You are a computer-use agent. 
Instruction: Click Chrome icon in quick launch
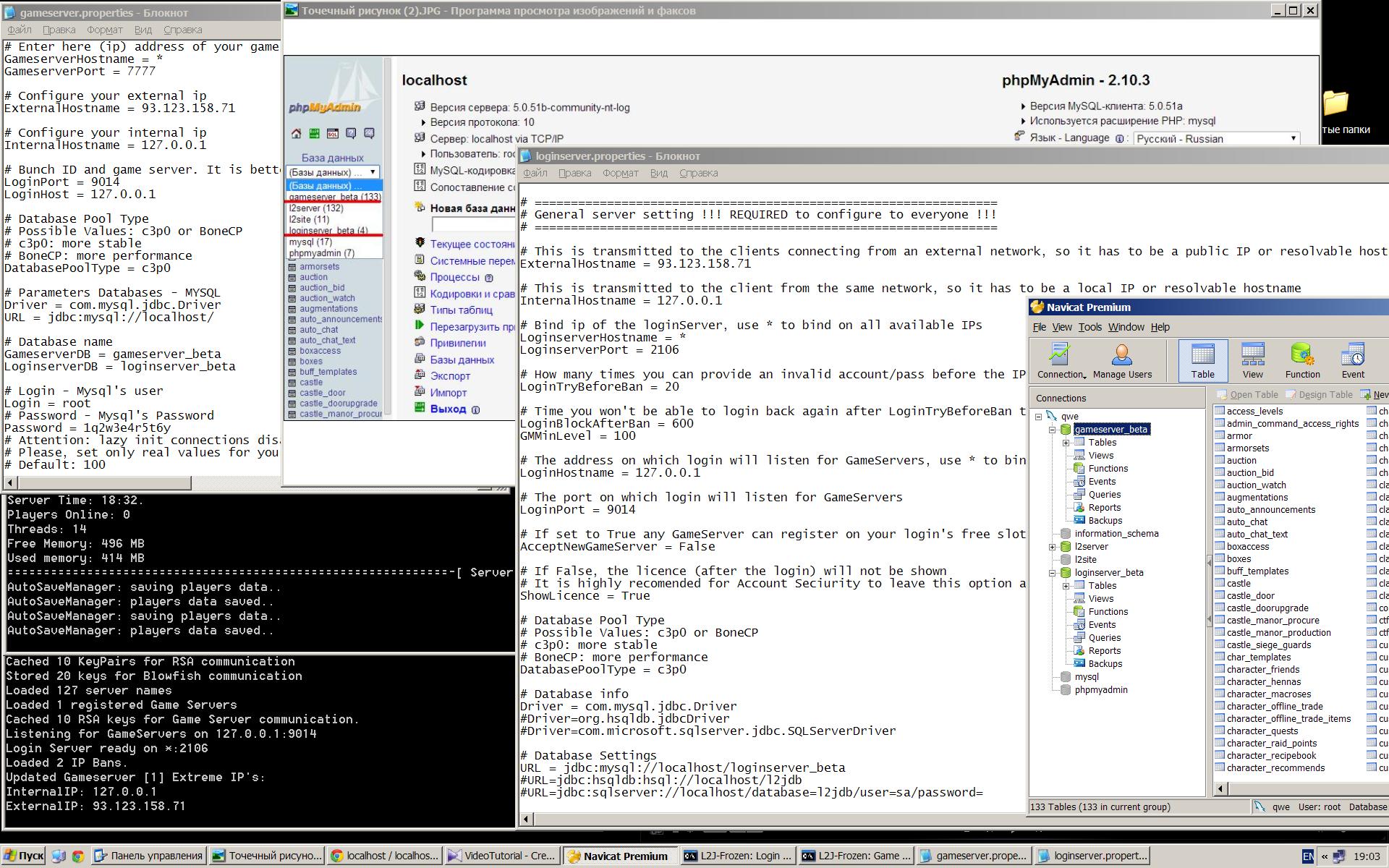77,856
